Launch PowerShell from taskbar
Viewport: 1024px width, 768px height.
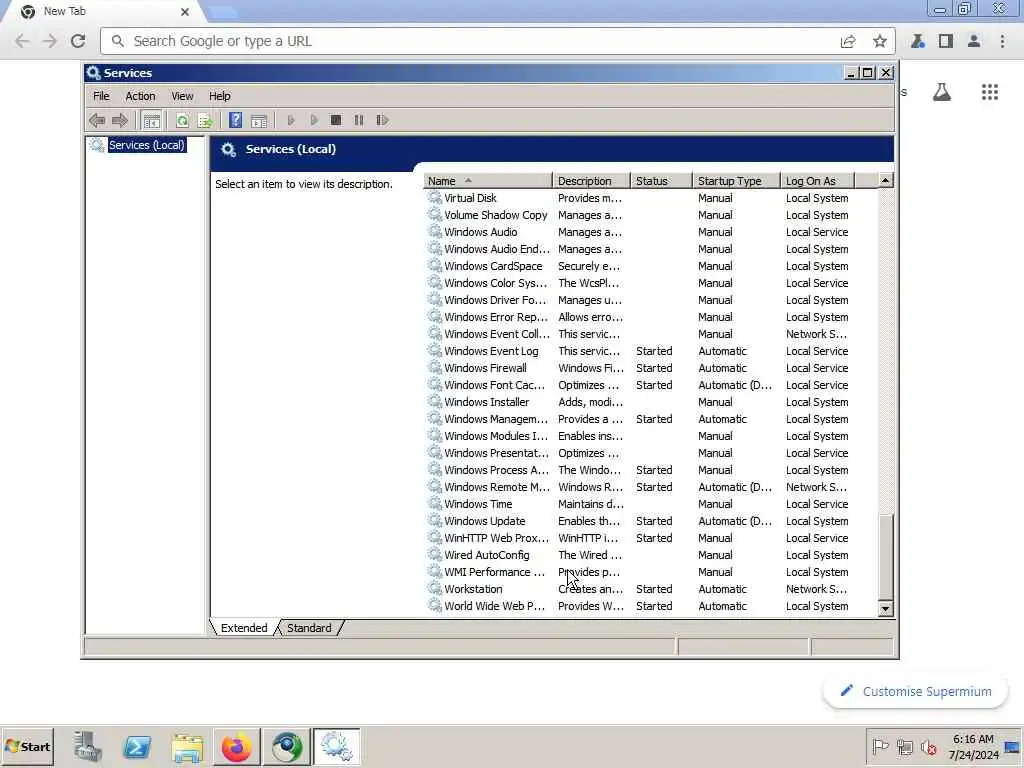[x=137, y=746]
